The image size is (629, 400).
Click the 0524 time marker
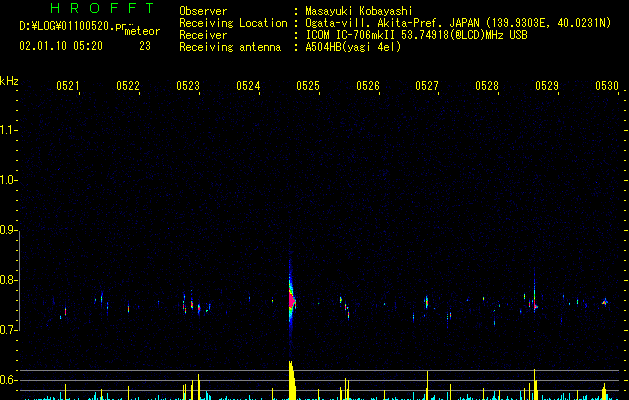[x=248, y=85]
